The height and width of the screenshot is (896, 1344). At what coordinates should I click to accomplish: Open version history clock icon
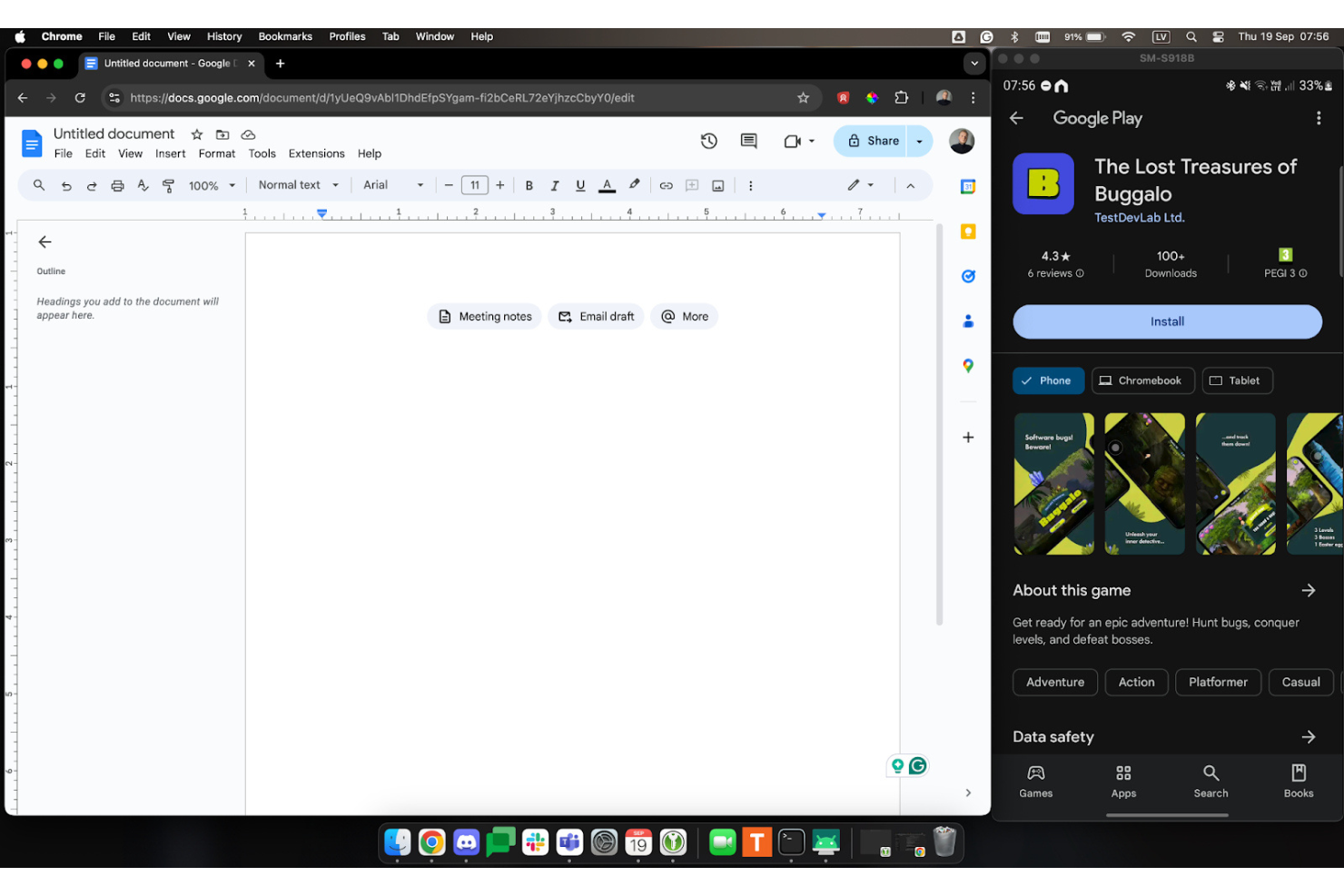pos(709,141)
